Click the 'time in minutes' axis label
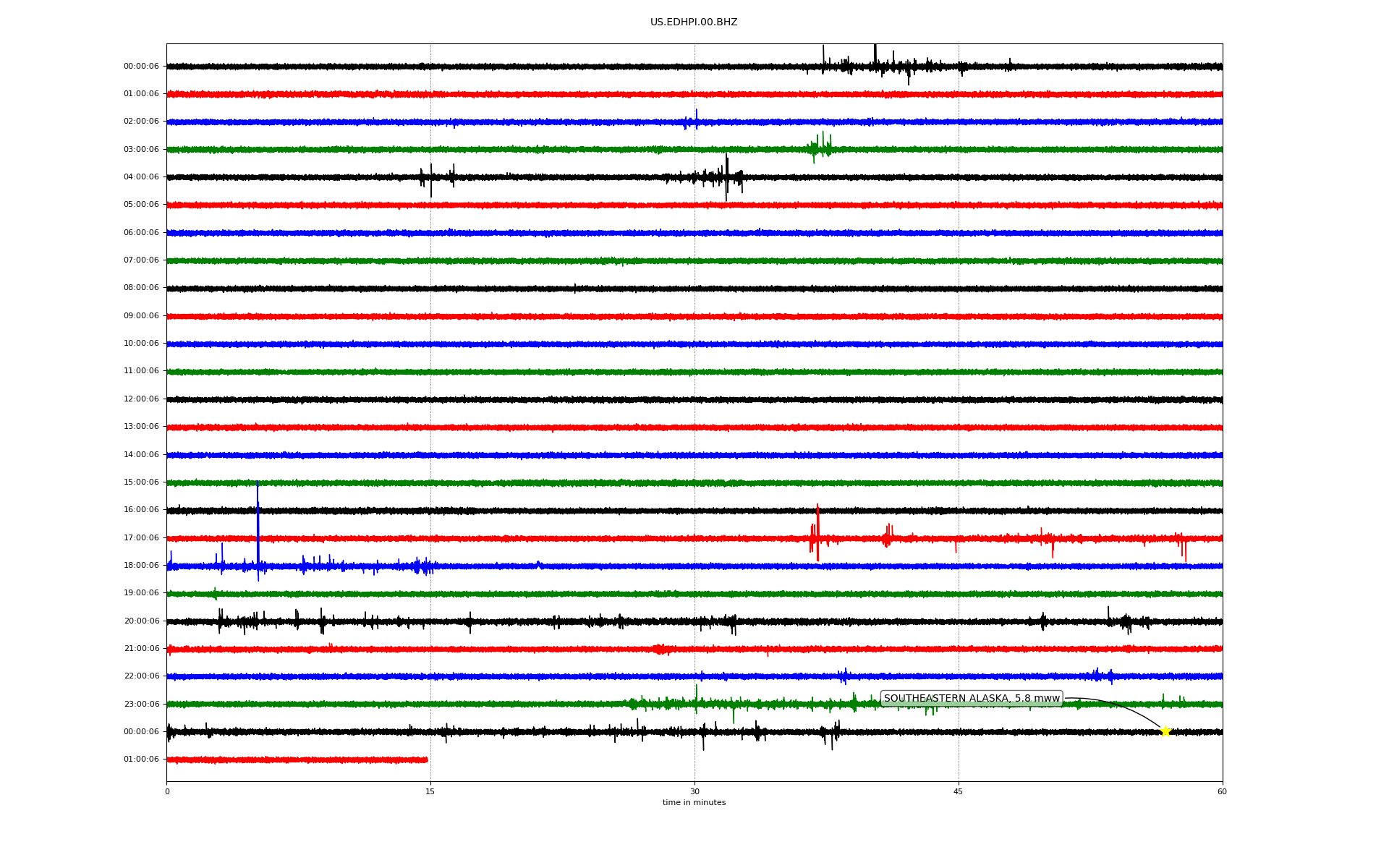 tap(694, 803)
